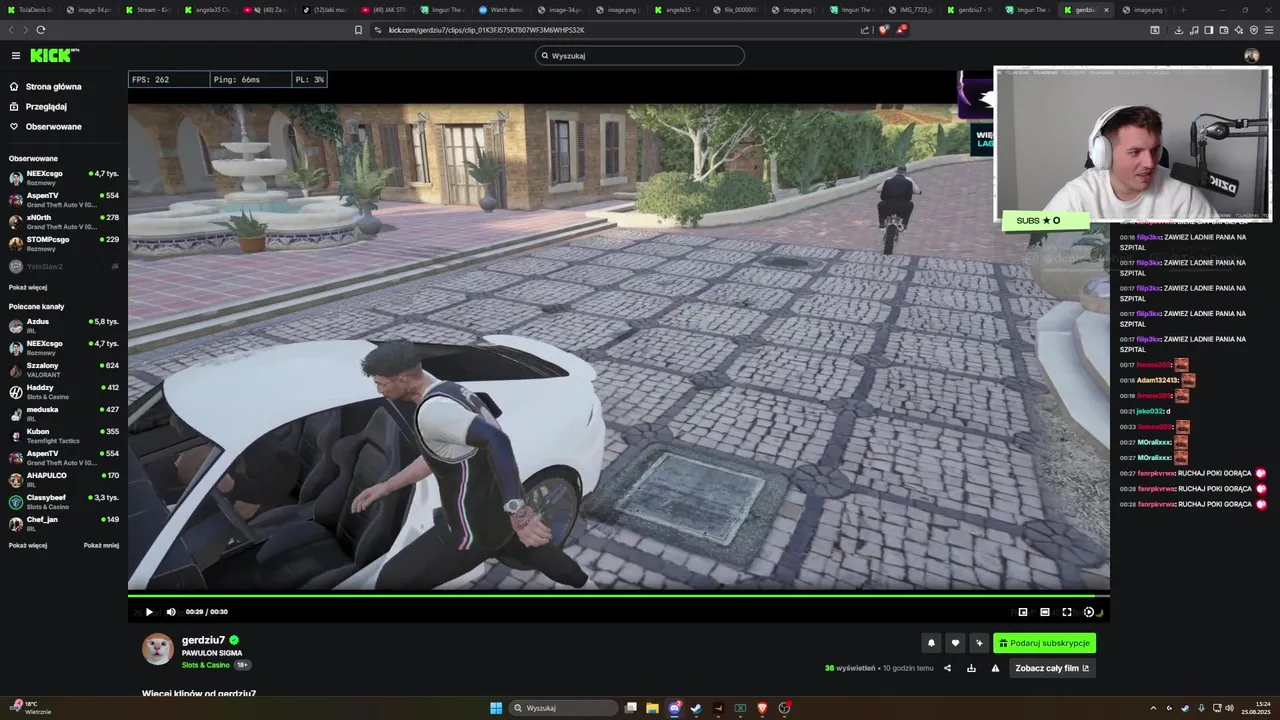Click Podaruj subskrypcje button

(1044, 643)
